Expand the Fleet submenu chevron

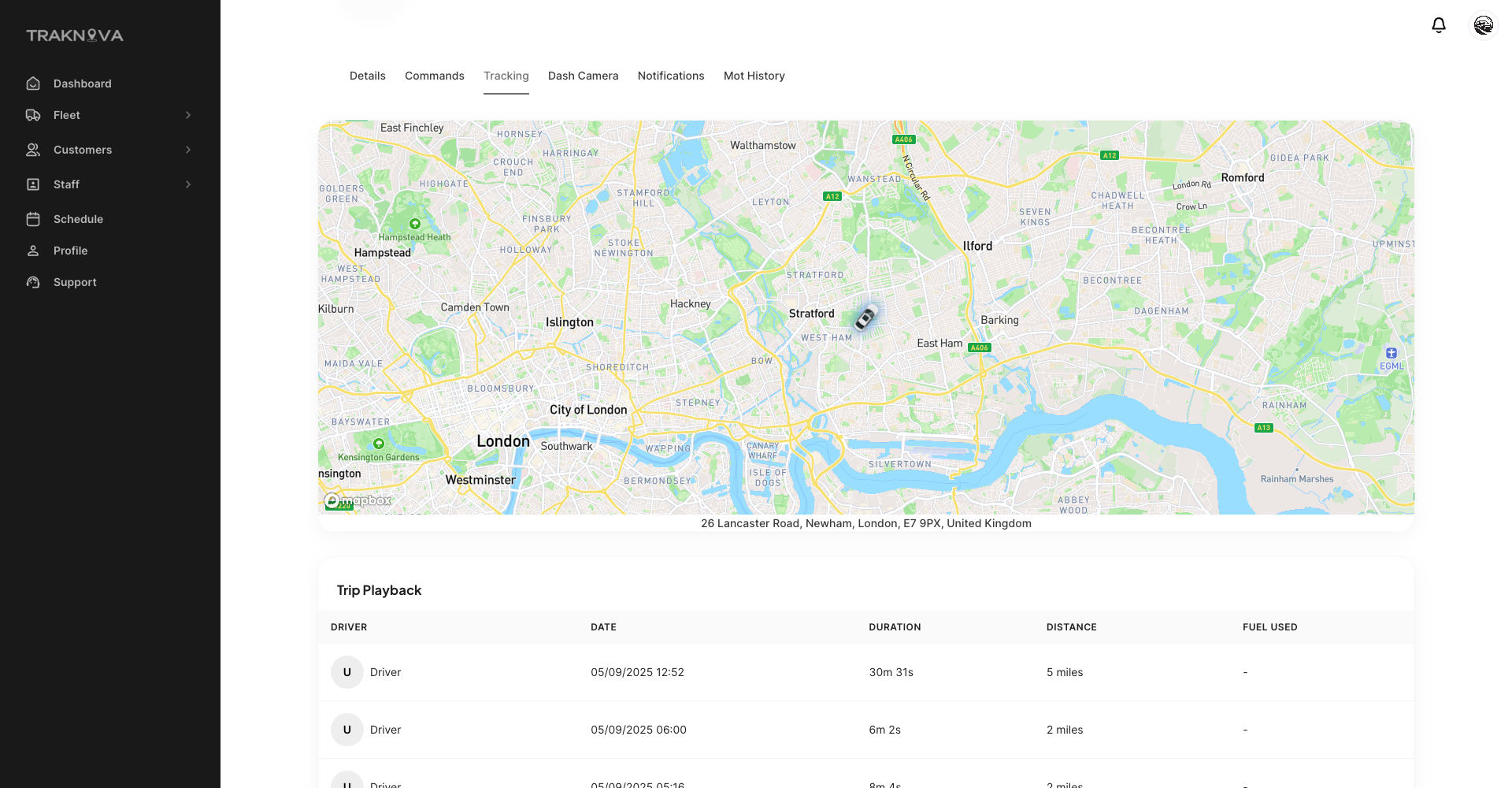[188, 115]
